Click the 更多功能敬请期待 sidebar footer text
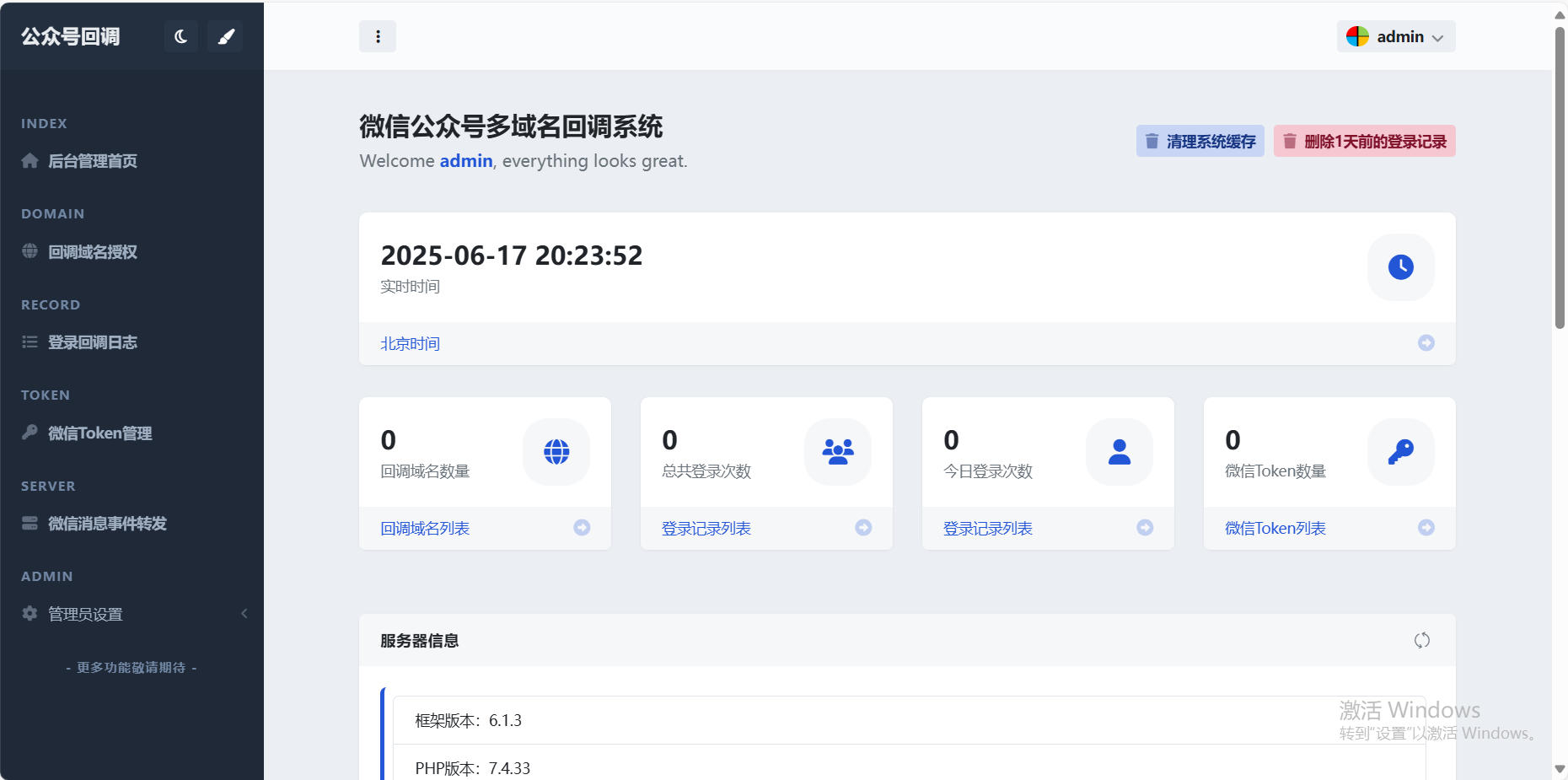The height and width of the screenshot is (780, 1568). pyautogui.click(x=132, y=667)
